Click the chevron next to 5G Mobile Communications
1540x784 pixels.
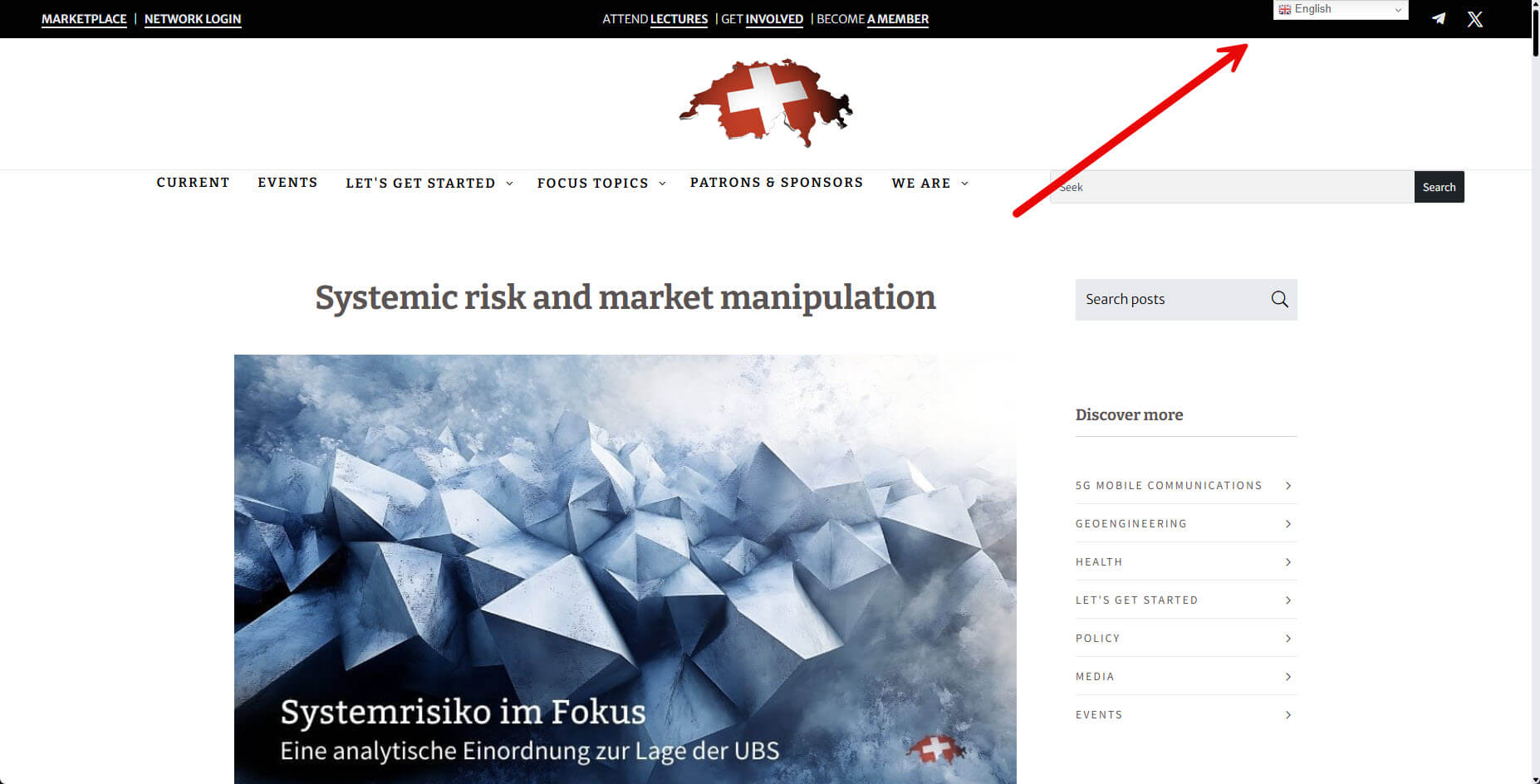pyautogui.click(x=1288, y=486)
